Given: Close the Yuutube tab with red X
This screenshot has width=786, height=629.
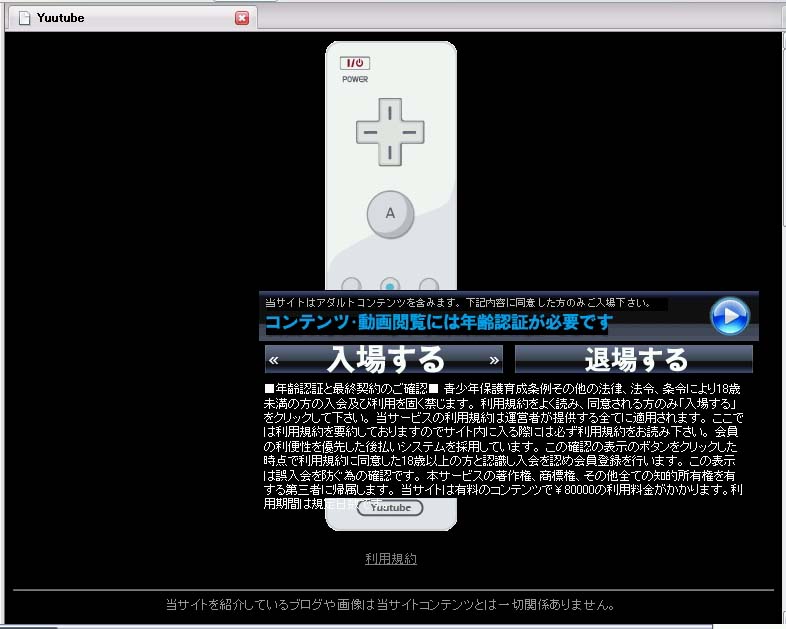Looking at the screenshot, I should (x=242, y=19).
